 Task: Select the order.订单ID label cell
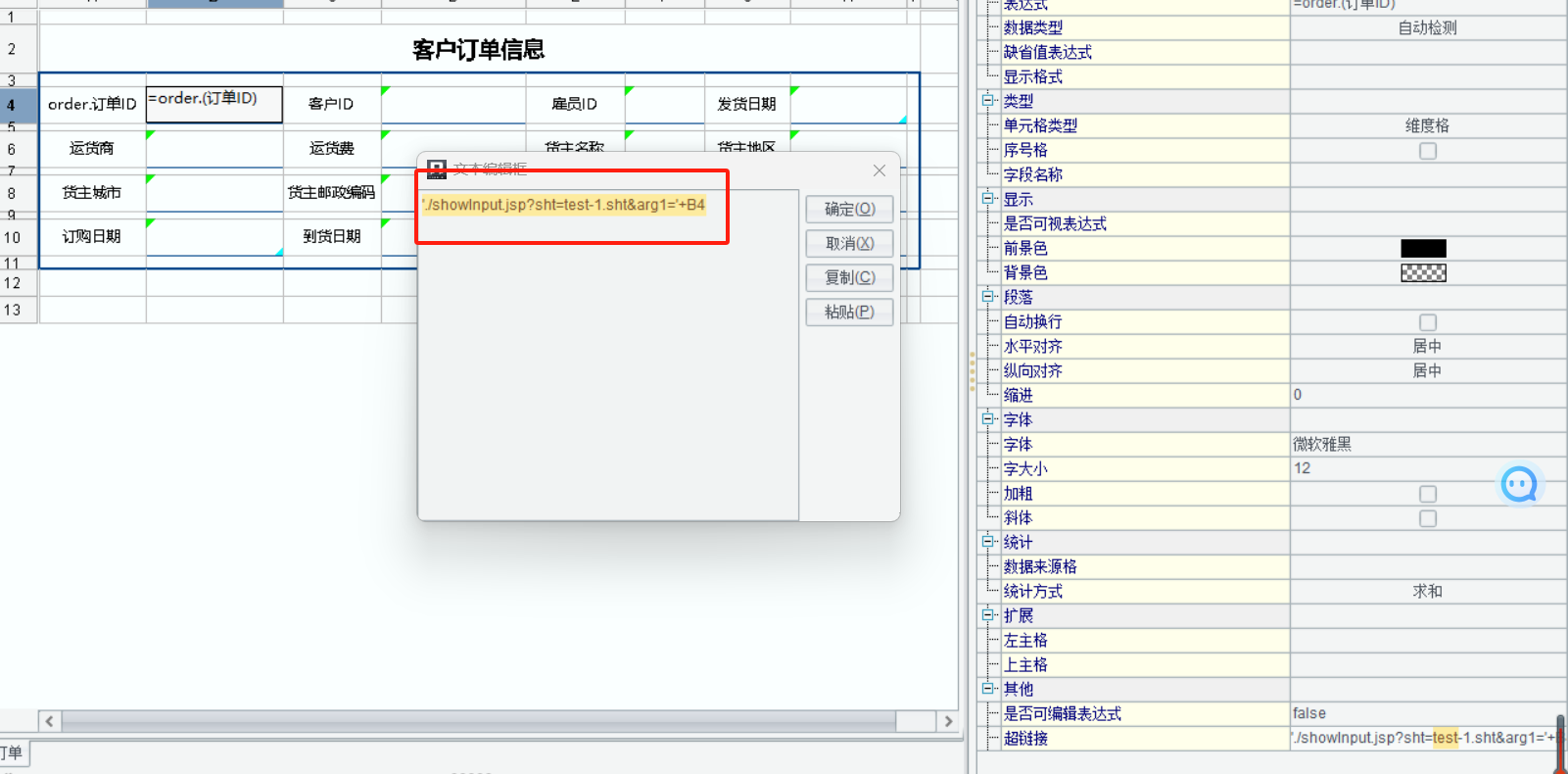(92, 104)
